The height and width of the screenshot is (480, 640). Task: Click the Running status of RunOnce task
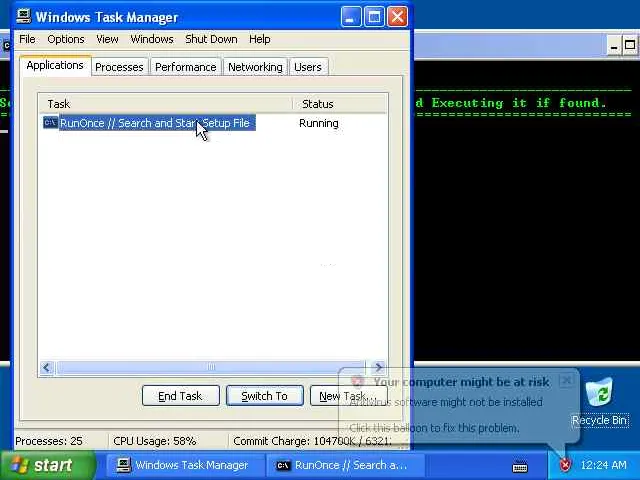[319, 123]
